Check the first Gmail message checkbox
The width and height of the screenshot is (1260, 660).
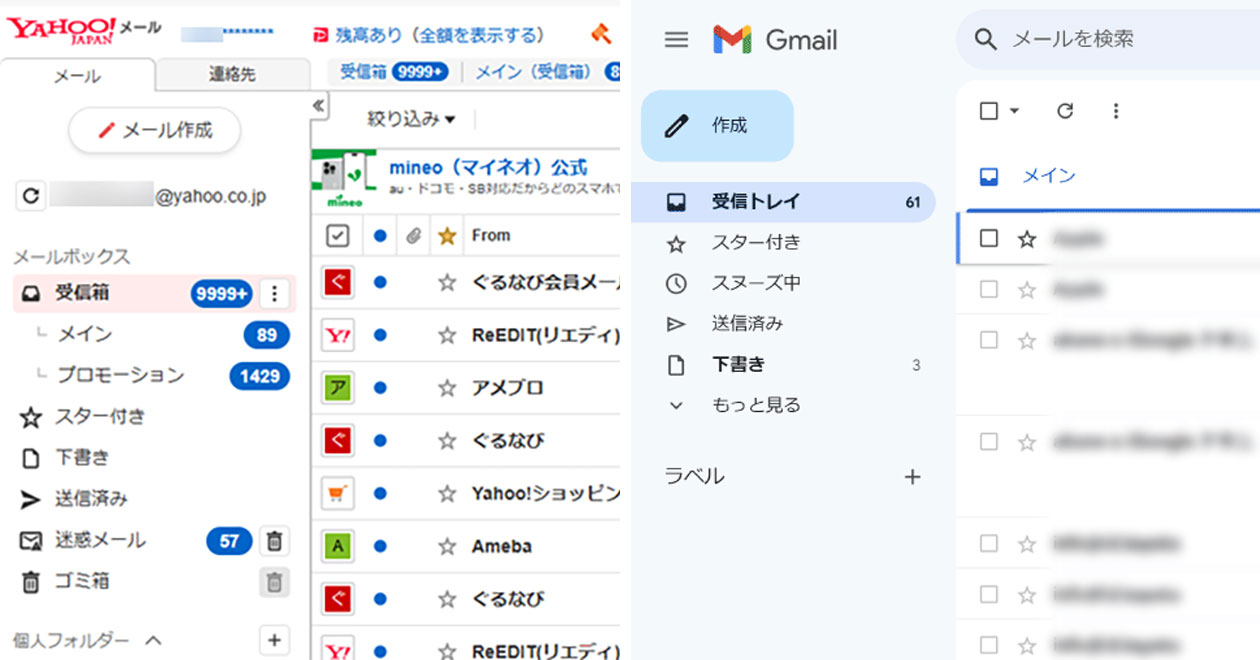pos(989,238)
